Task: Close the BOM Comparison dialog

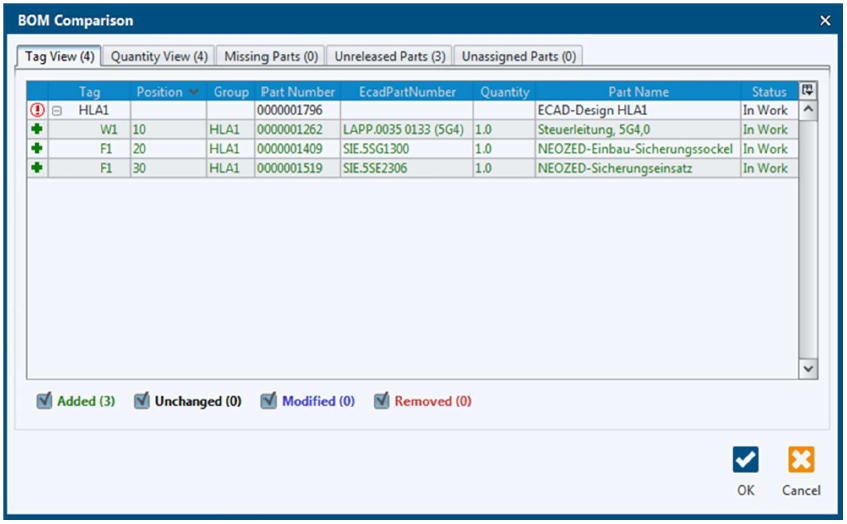Action: 825,21
